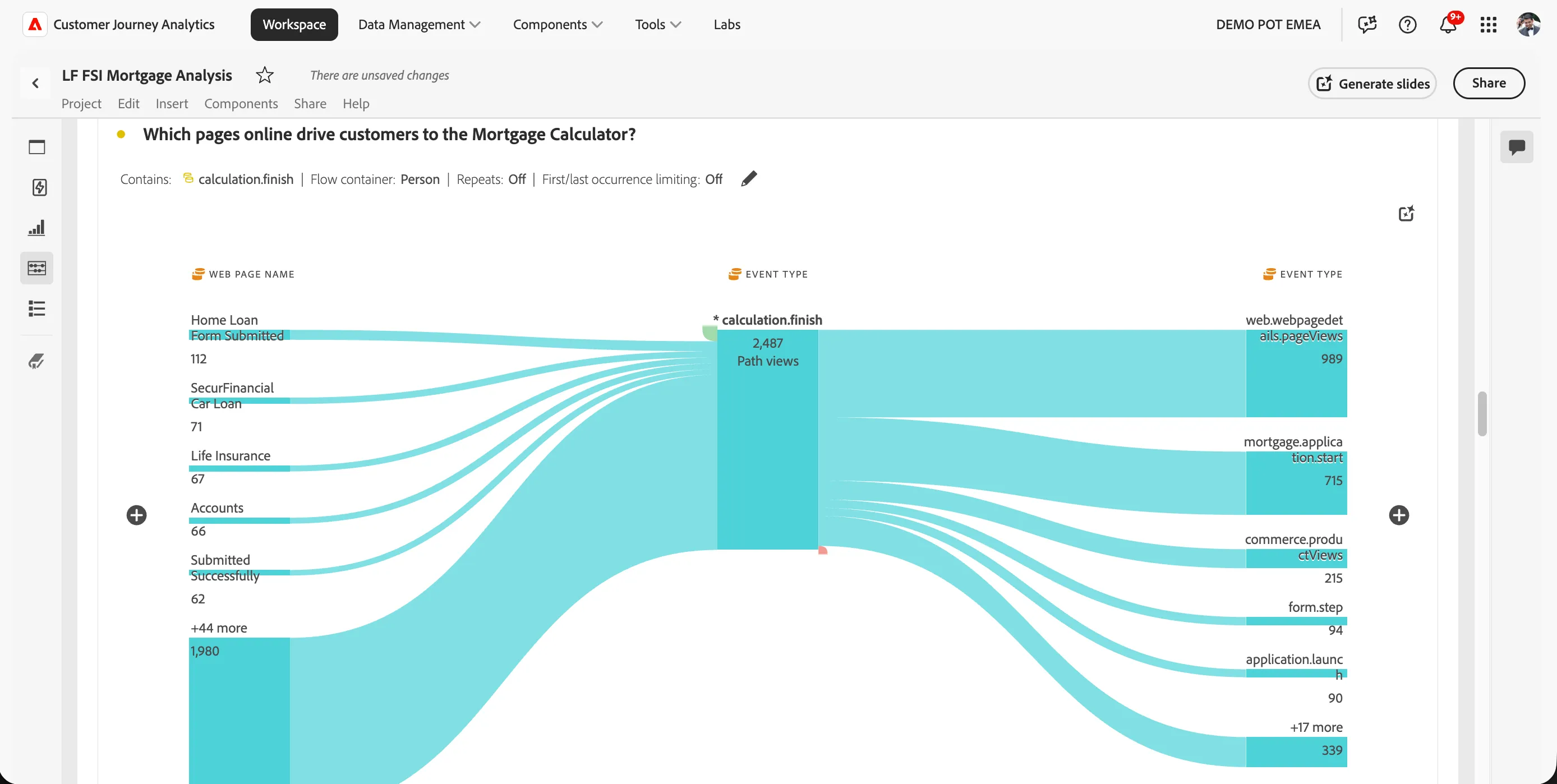Click the yellow panel color dot
1557x784 pixels.
tap(121, 134)
